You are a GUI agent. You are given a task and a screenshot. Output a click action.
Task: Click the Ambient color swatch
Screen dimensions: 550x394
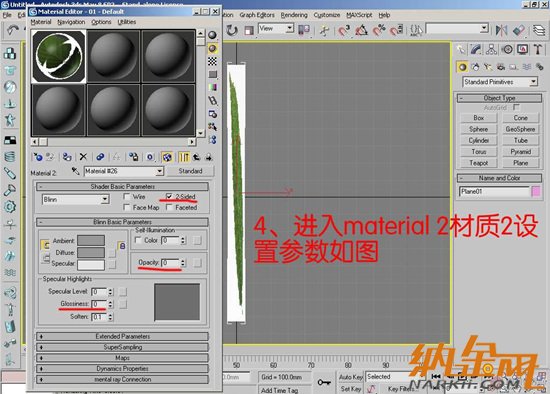coord(91,241)
